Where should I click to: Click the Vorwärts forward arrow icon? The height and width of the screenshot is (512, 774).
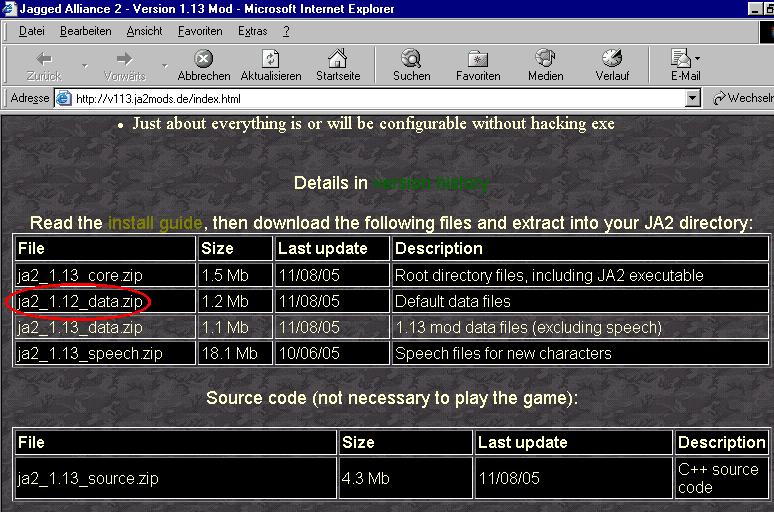124,59
